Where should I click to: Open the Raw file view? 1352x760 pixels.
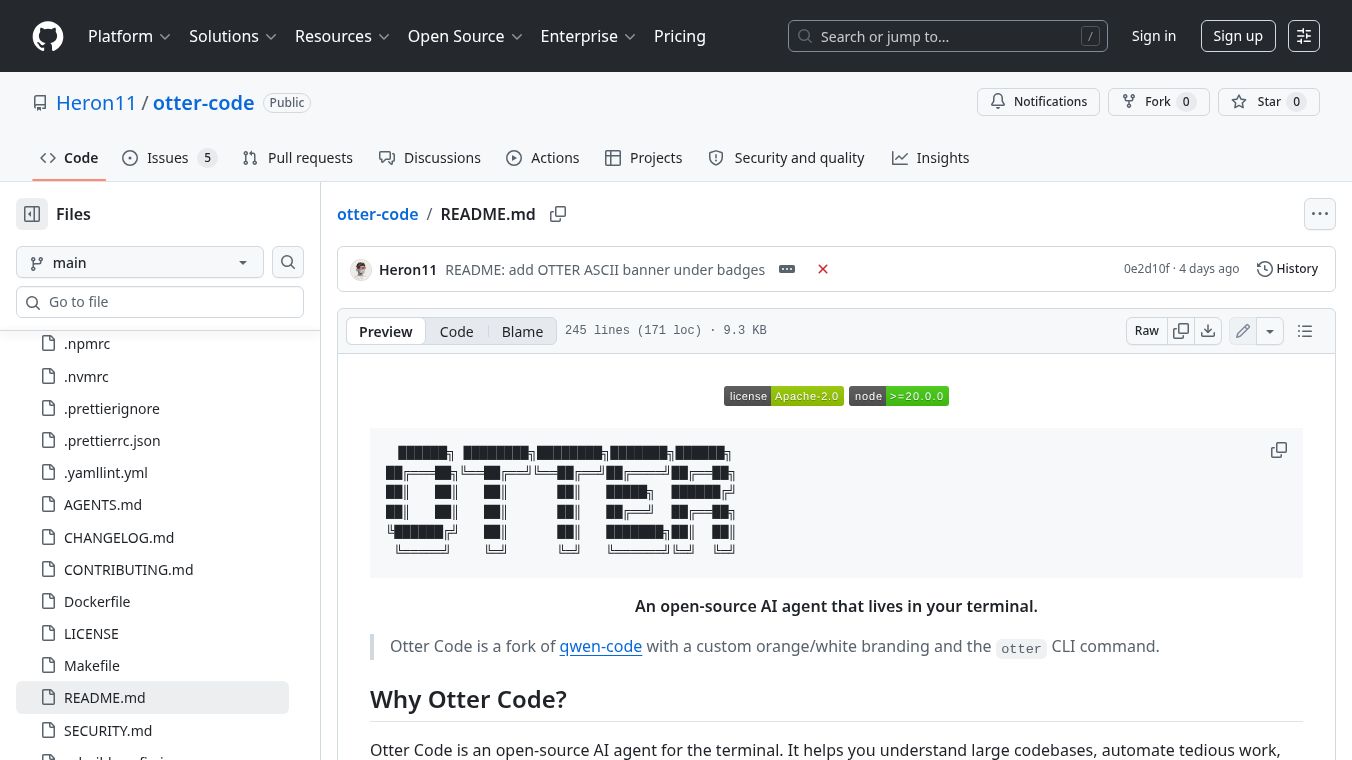[1147, 331]
